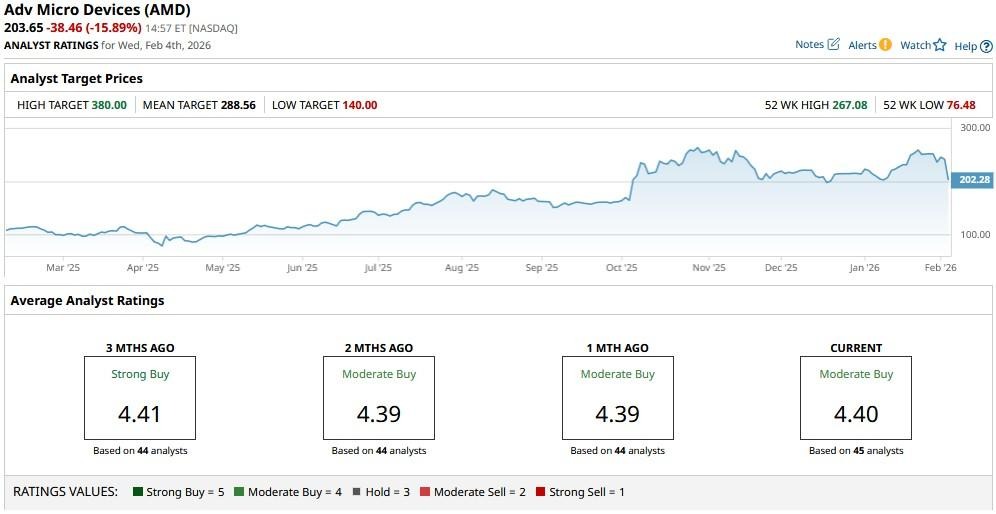Click the 52 WK HIGH 267.08 value
Image resolution: width=996 pixels, height=514 pixels.
(x=850, y=105)
